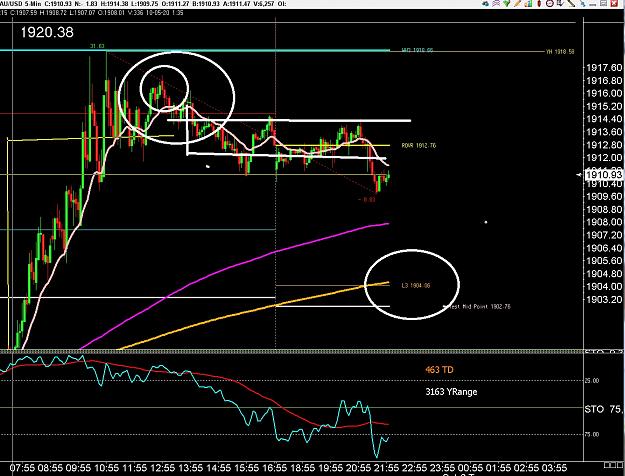Click the 07:55 time axis label
Image resolution: width=625 pixels, height=476 pixels.
[22, 468]
